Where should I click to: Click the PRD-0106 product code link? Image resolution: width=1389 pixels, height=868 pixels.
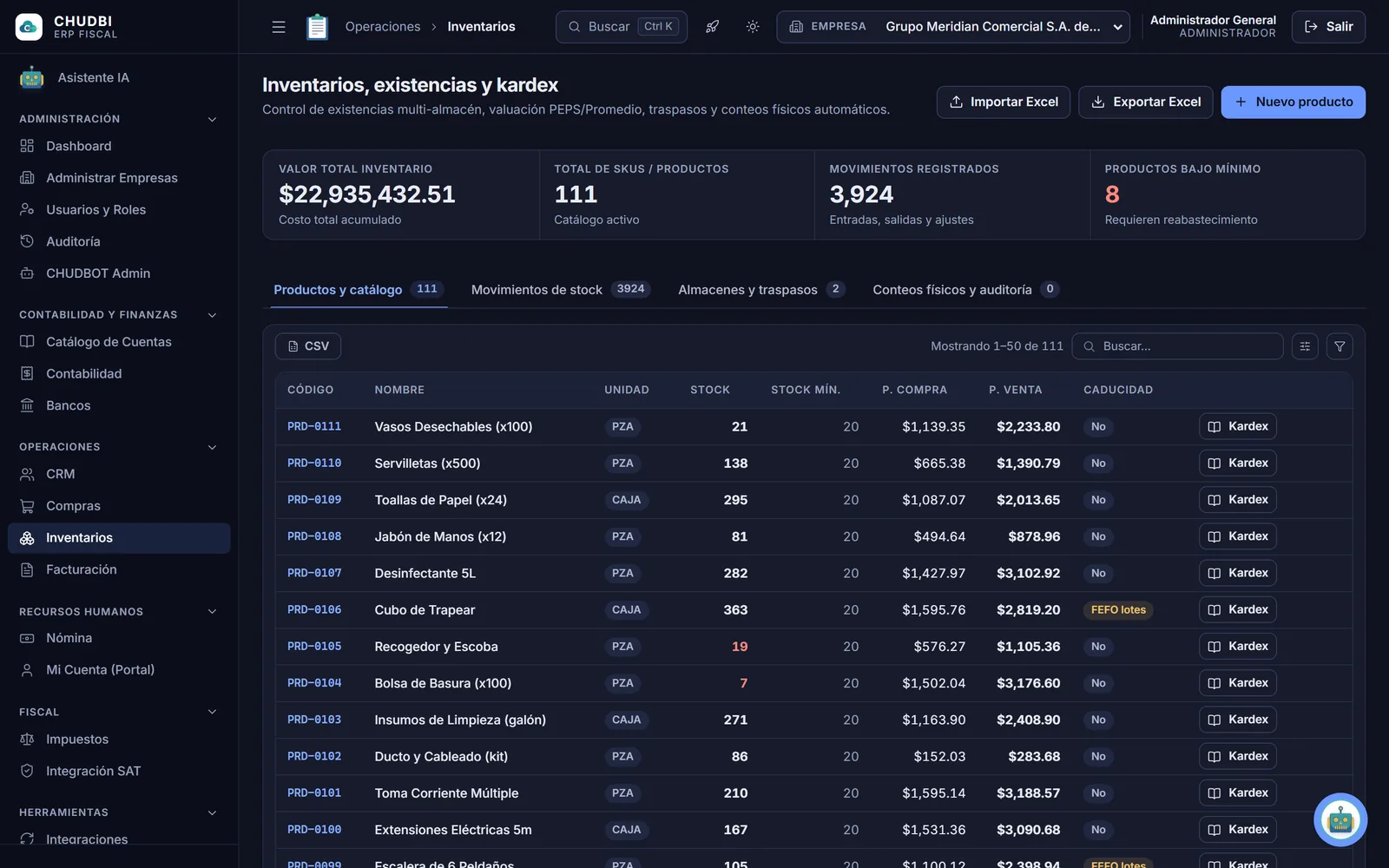(314, 610)
